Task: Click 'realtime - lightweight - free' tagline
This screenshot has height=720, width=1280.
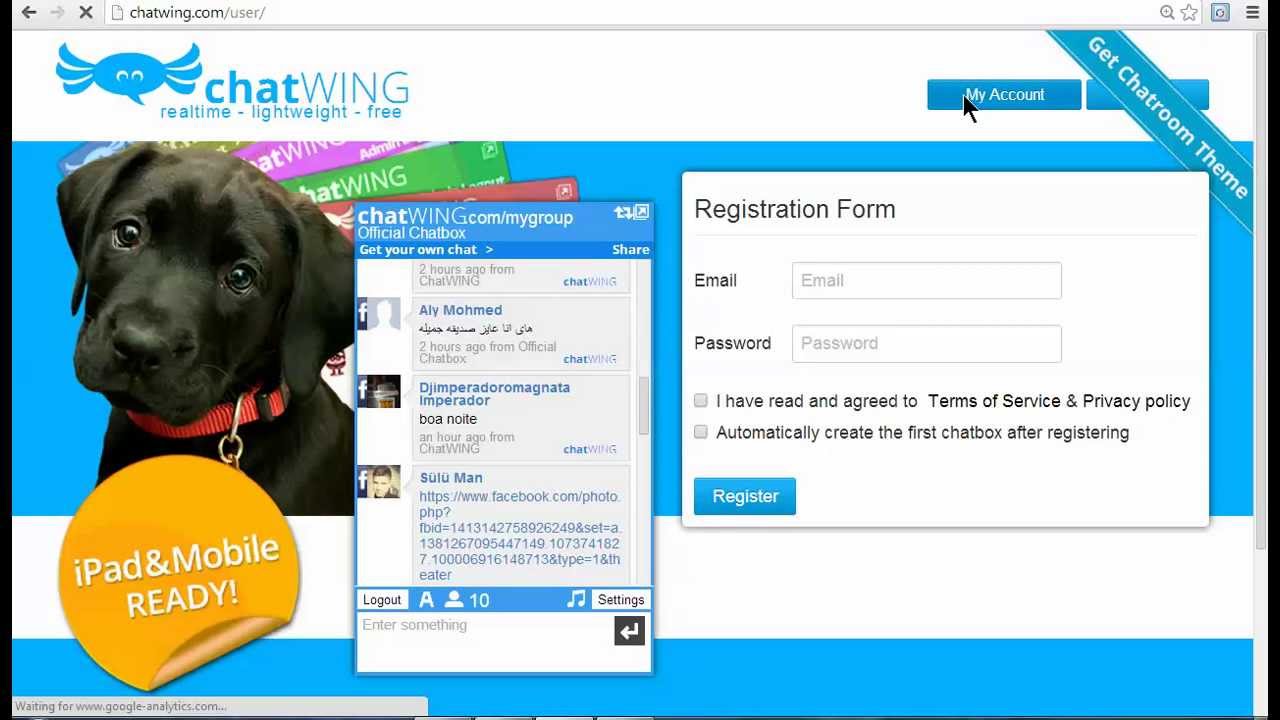Action: click(x=281, y=112)
